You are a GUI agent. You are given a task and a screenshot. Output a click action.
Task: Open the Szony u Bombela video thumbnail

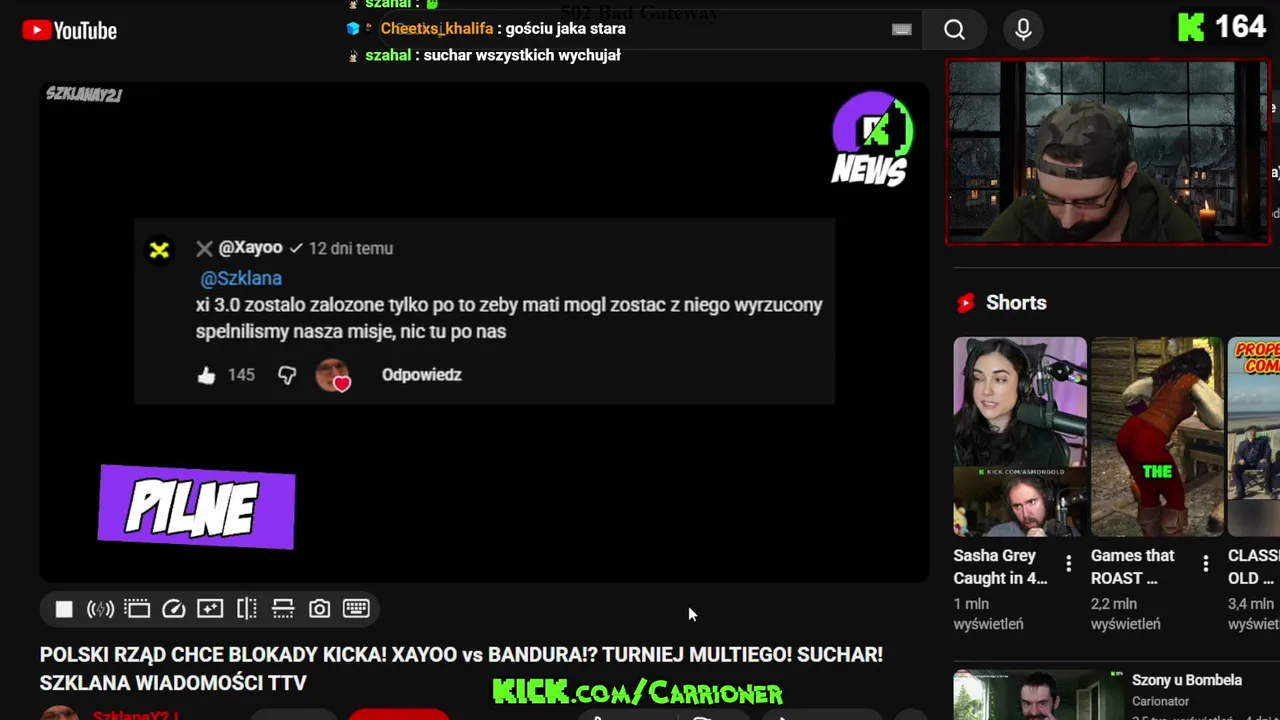[1038, 695]
